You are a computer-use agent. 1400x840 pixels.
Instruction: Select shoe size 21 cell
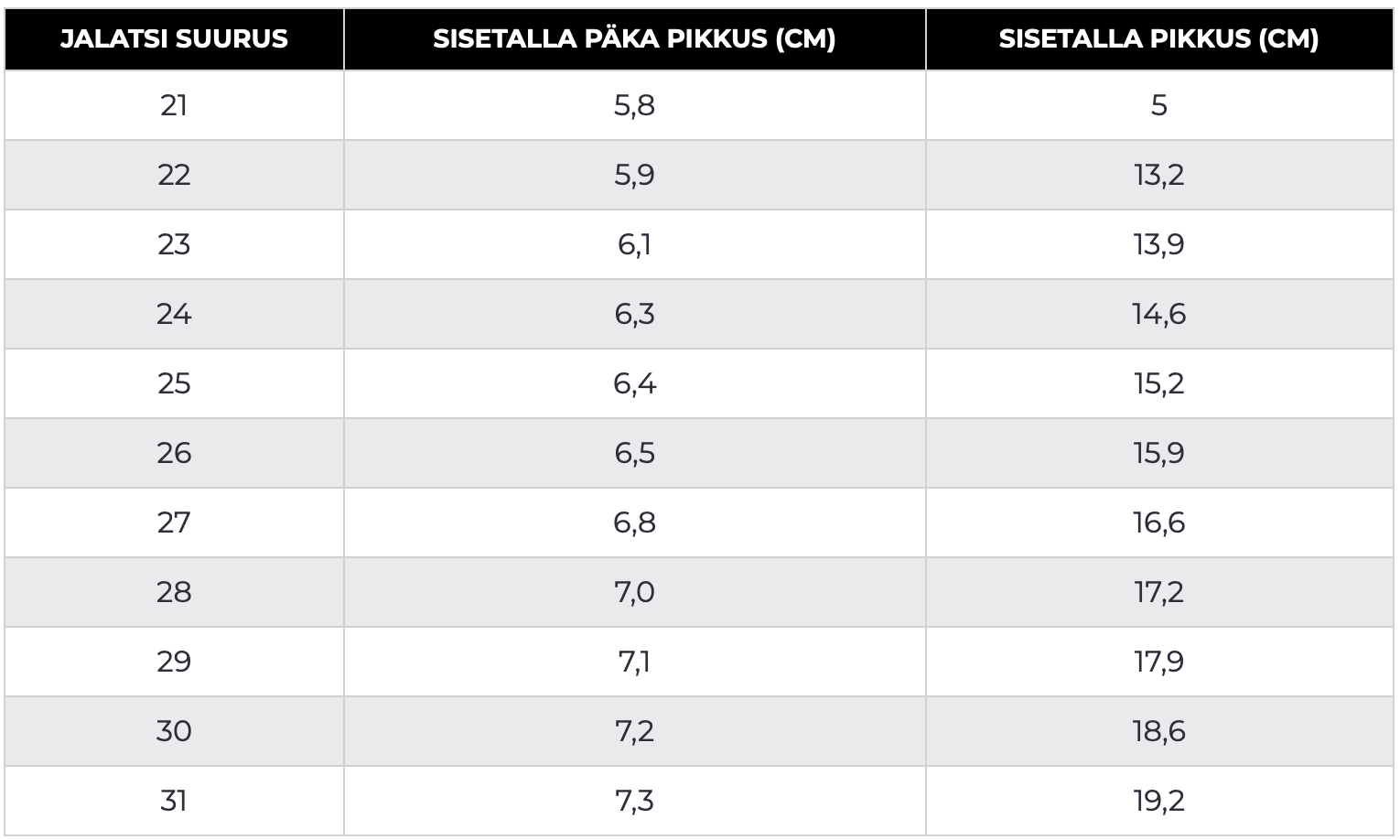174,106
